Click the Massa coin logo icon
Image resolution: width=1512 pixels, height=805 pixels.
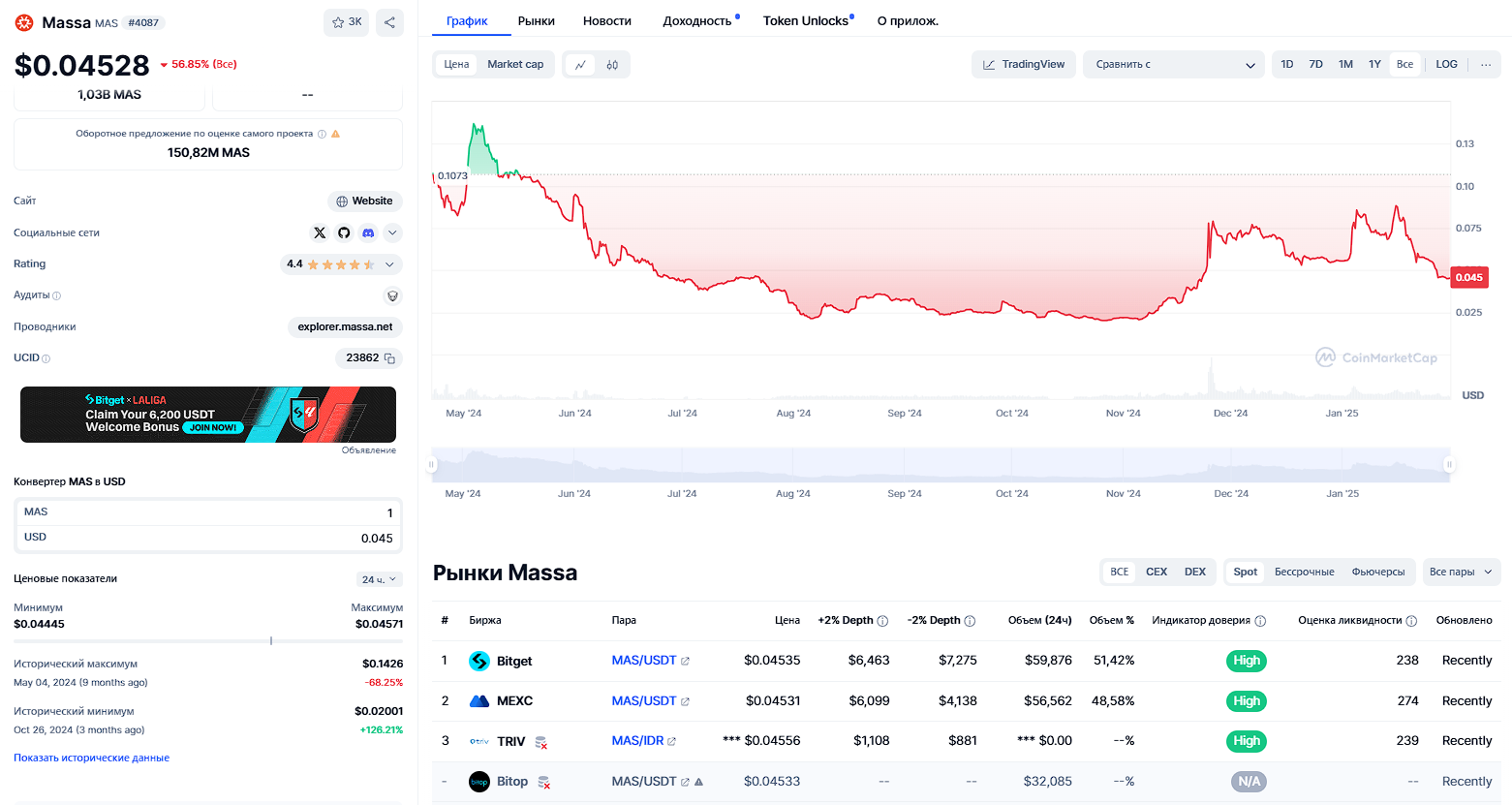coord(24,22)
